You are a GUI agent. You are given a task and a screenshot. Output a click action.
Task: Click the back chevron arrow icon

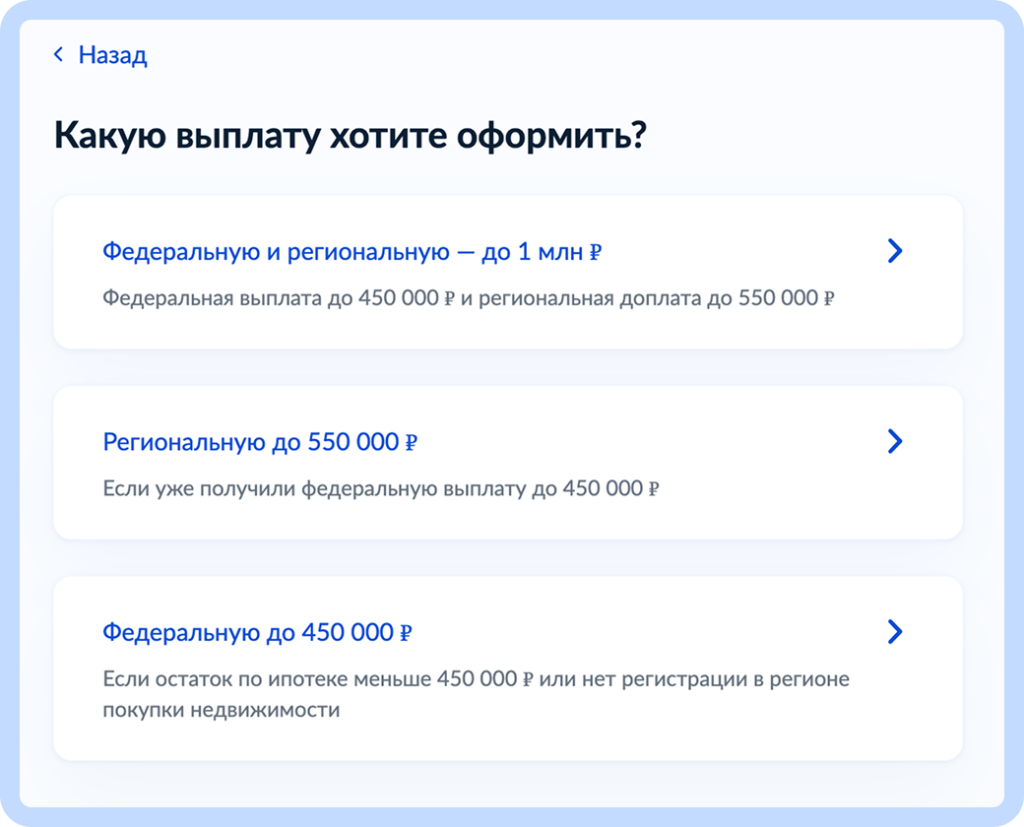[x=59, y=55]
